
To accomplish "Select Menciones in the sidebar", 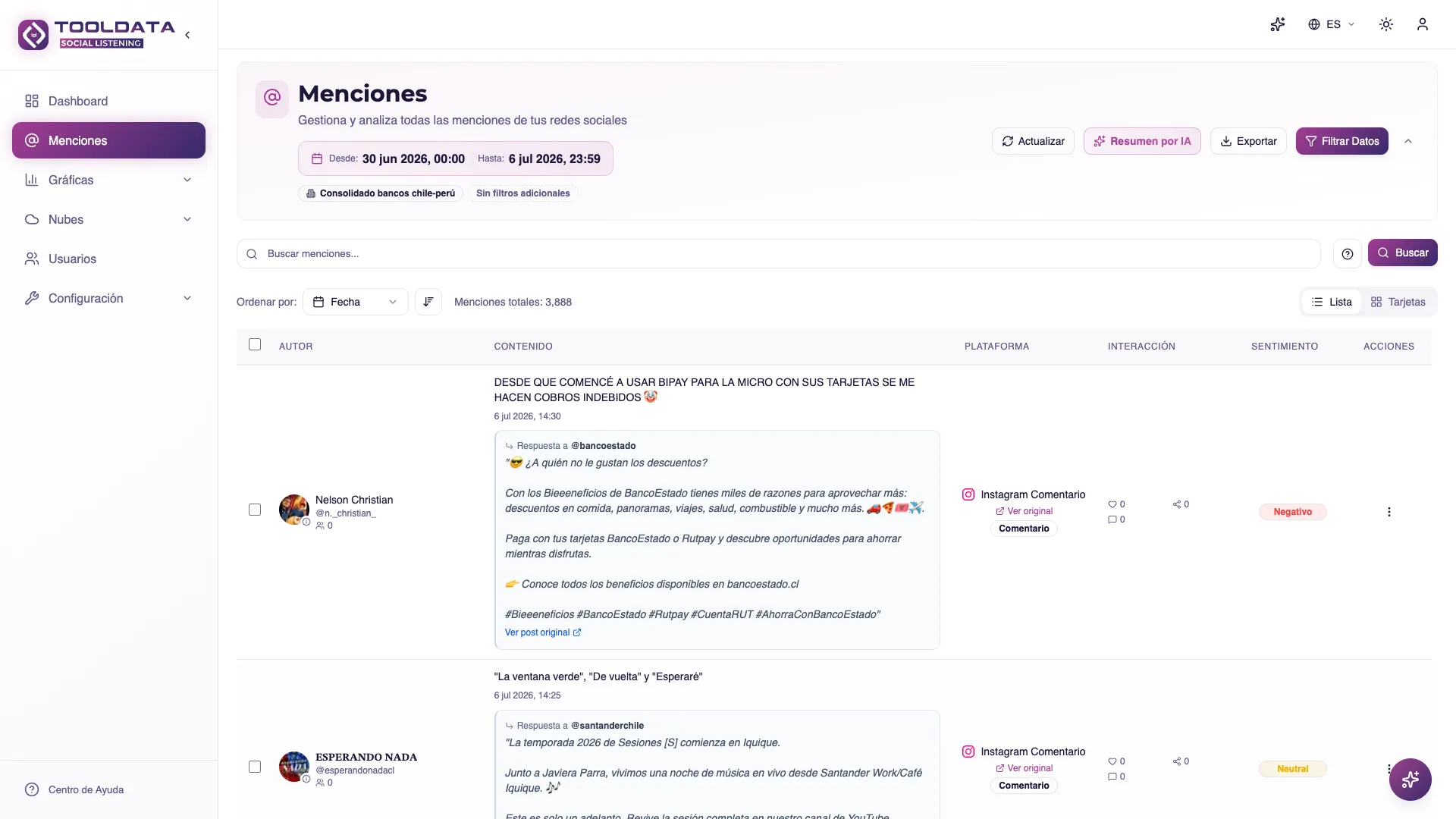I will point(108,140).
